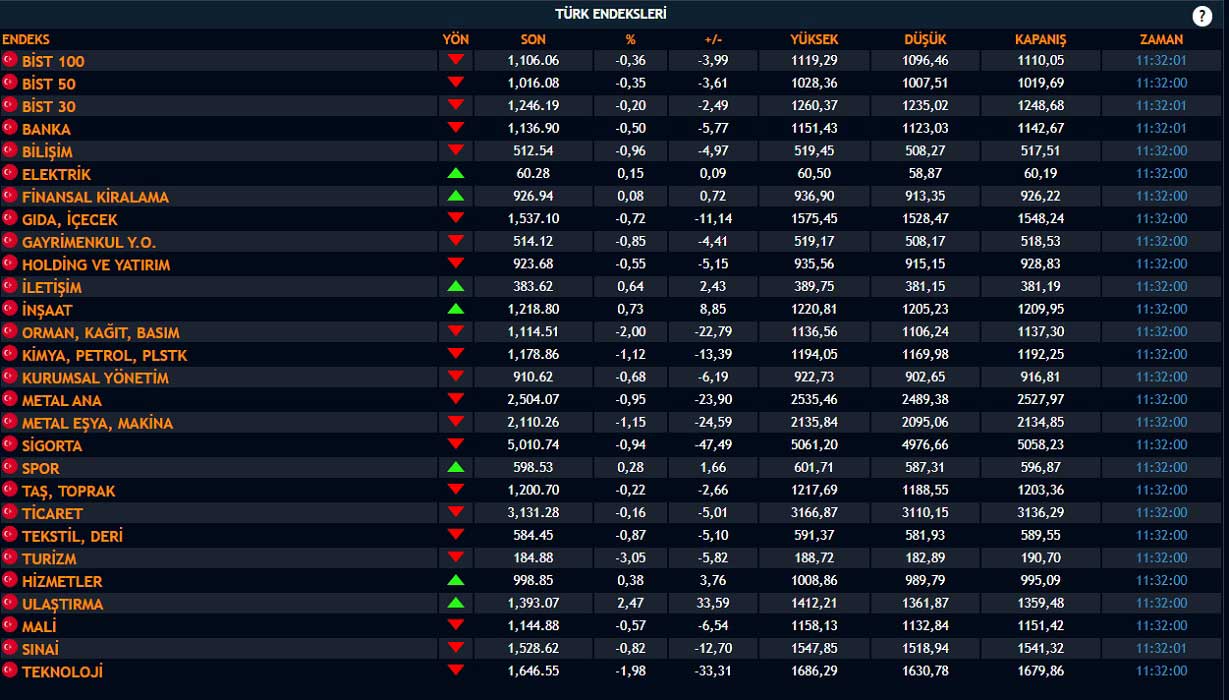The image size is (1229, 700).
Task: Open the HOLDİNG VE YATIRIM index name
Action: (96, 265)
